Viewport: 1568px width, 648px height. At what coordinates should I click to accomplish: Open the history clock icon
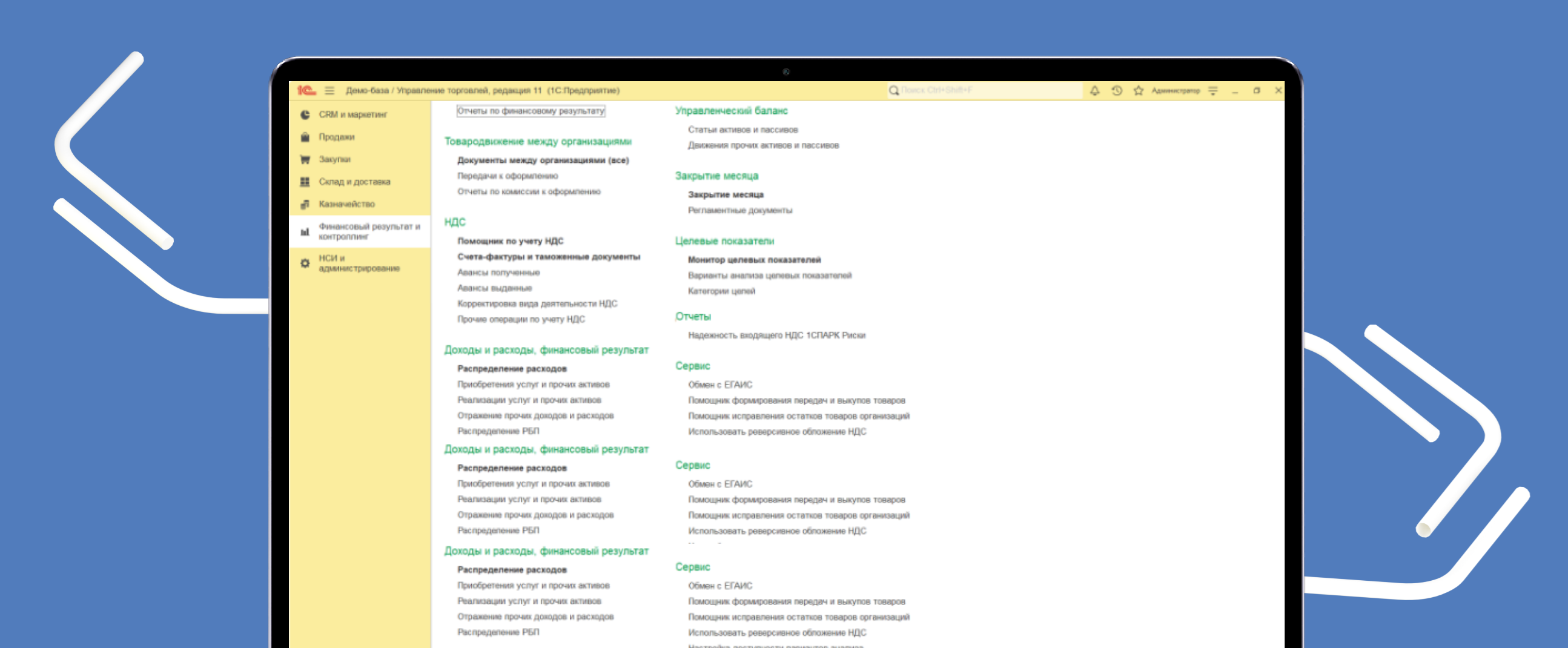[x=1116, y=91]
